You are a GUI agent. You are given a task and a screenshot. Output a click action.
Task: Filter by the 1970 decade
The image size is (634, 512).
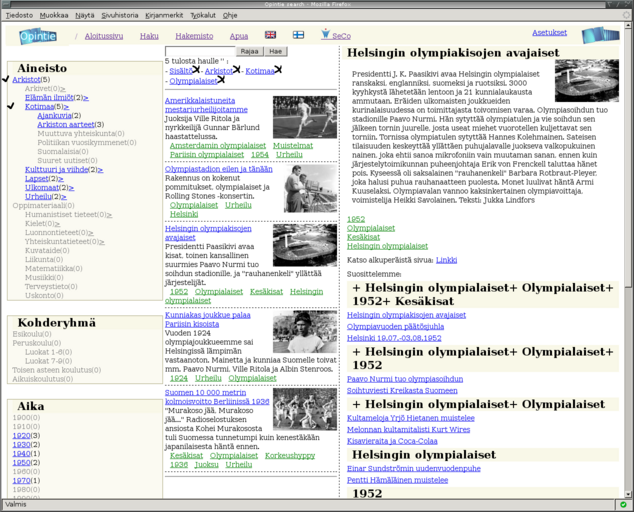click(21, 480)
